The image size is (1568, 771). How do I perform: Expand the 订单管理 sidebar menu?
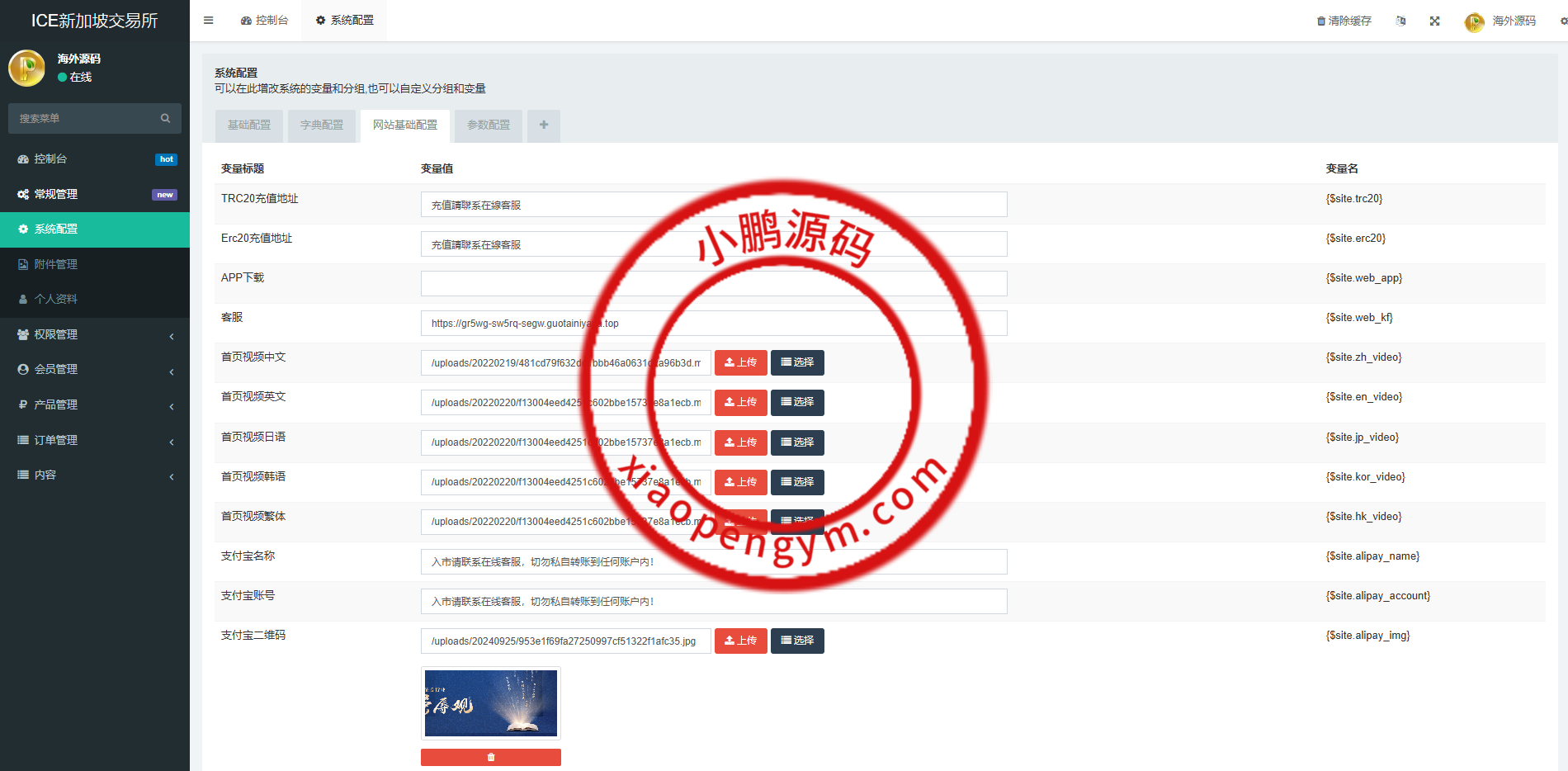pyautogui.click(x=95, y=441)
